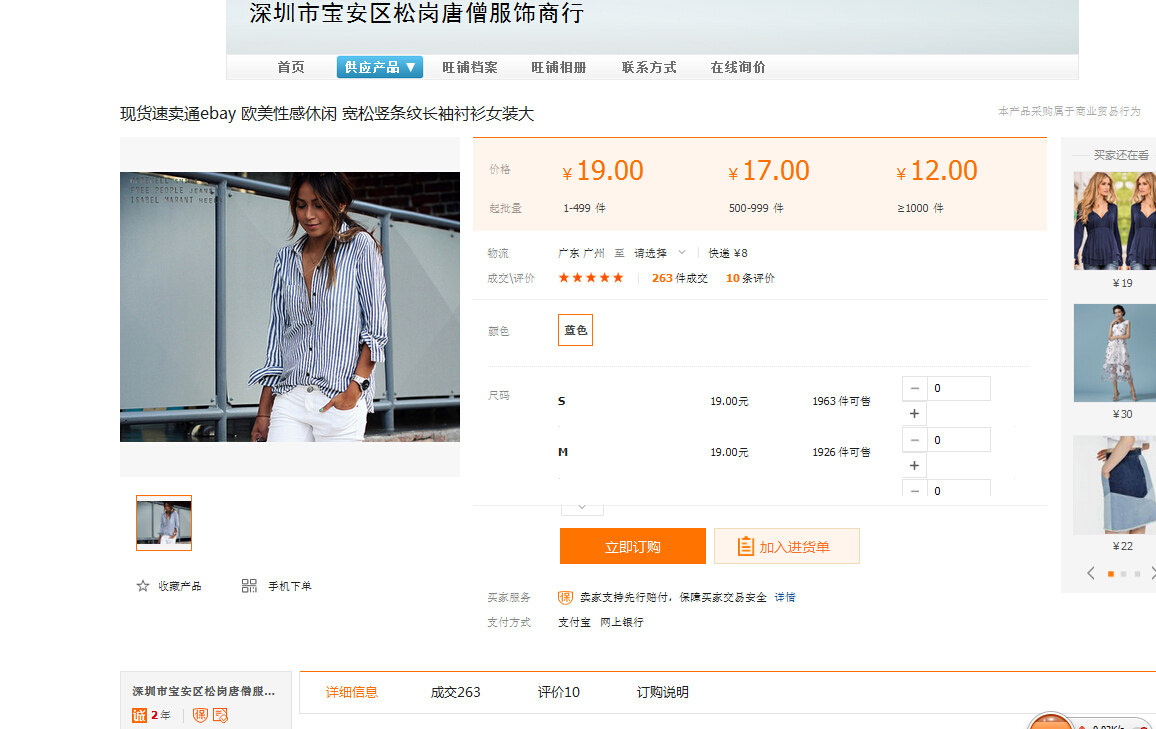Select the second carousel page dot
Image resolution: width=1156 pixels, height=729 pixels.
(1124, 574)
